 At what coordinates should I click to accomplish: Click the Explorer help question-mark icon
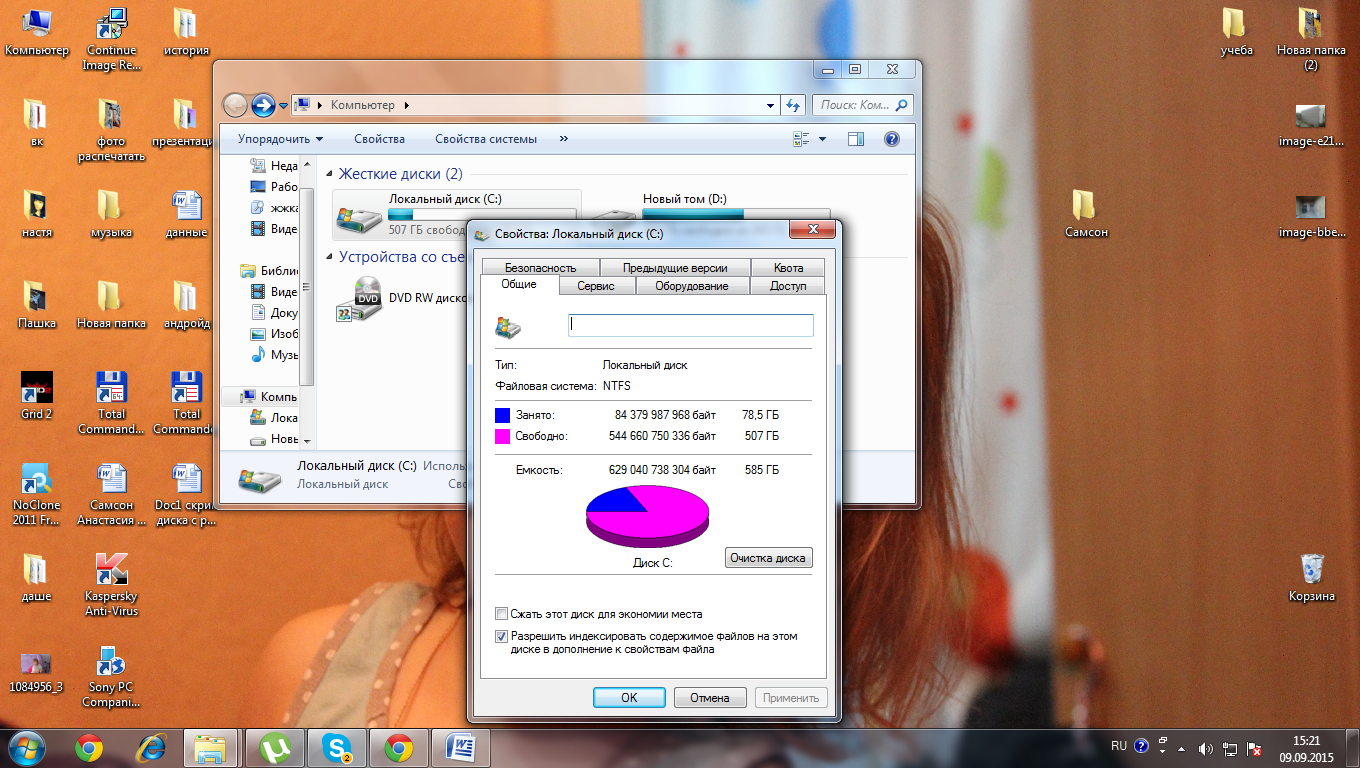point(891,139)
